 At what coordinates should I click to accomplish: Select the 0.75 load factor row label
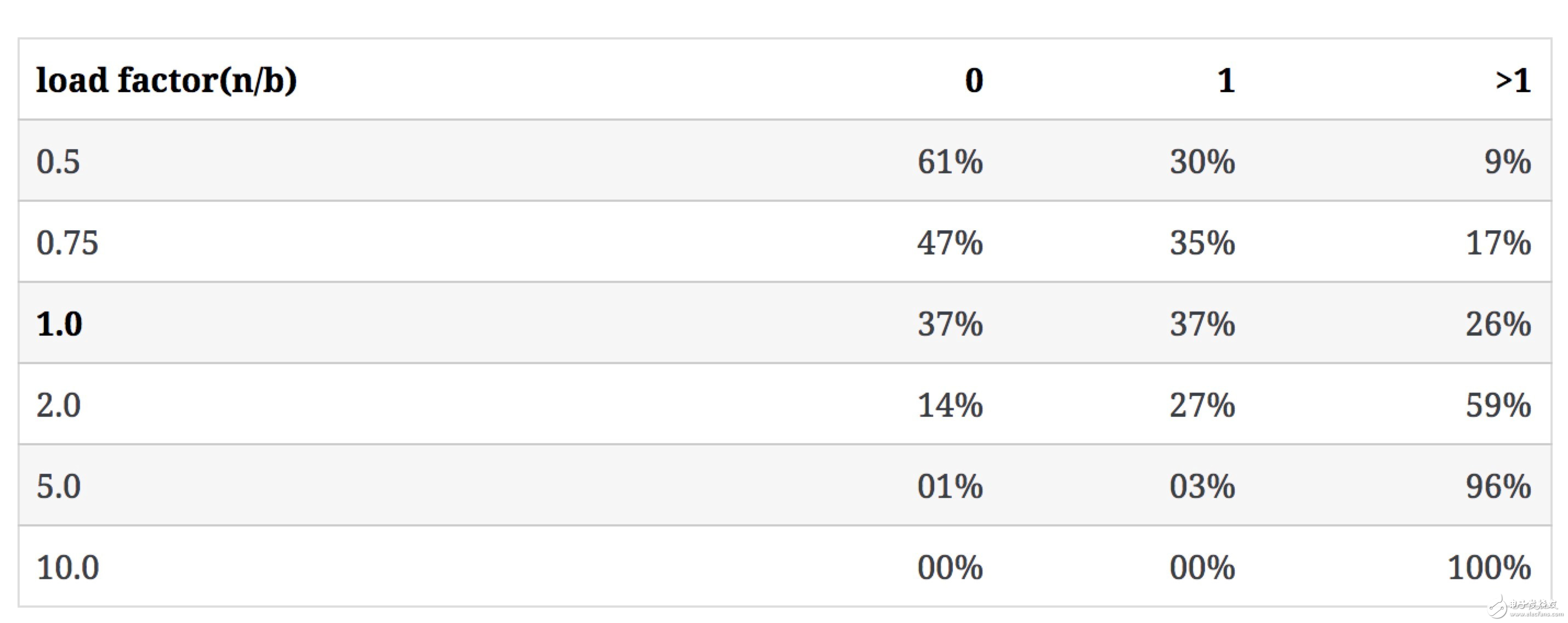click(67, 243)
